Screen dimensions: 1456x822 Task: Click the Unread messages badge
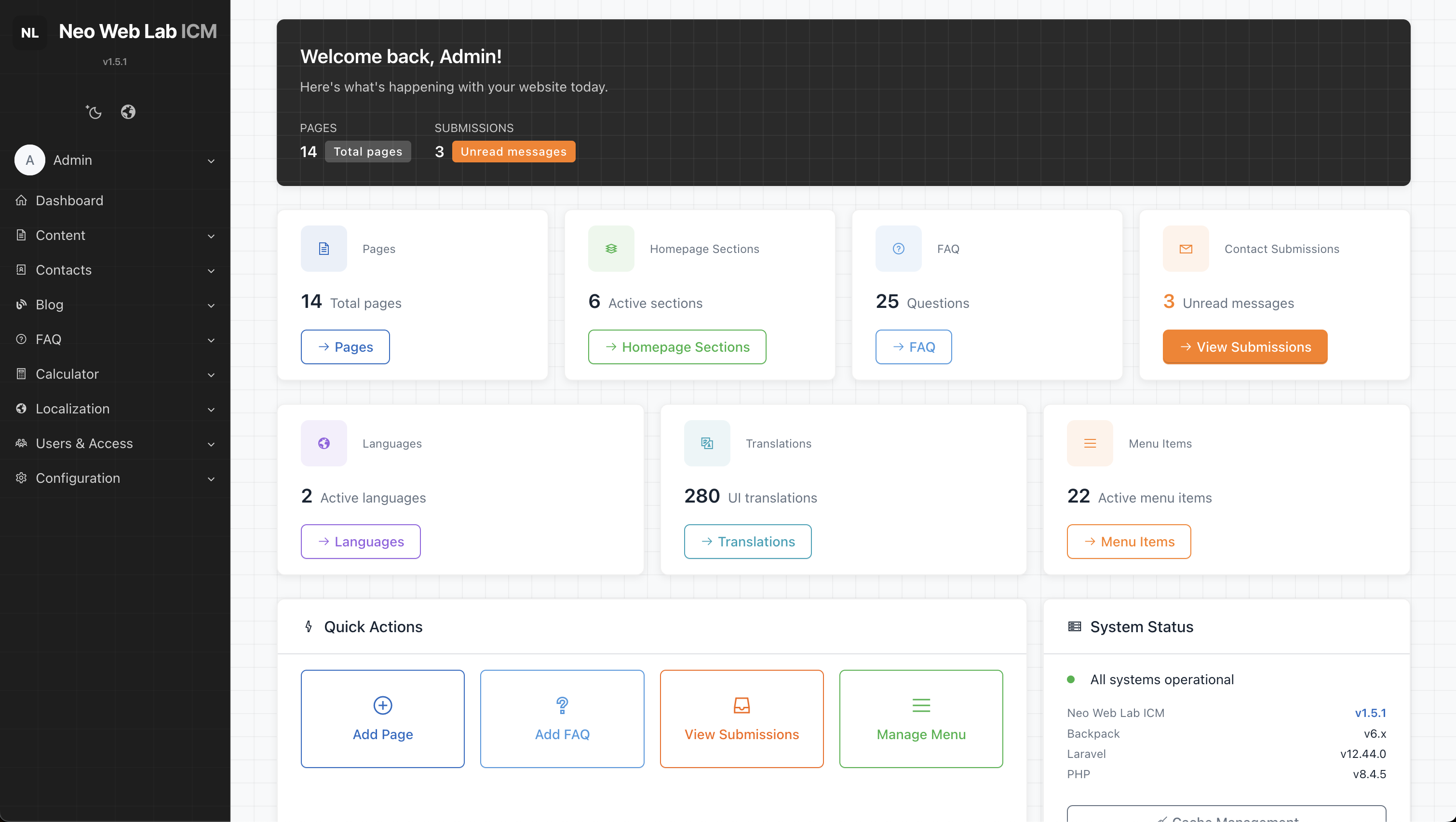pyautogui.click(x=514, y=151)
